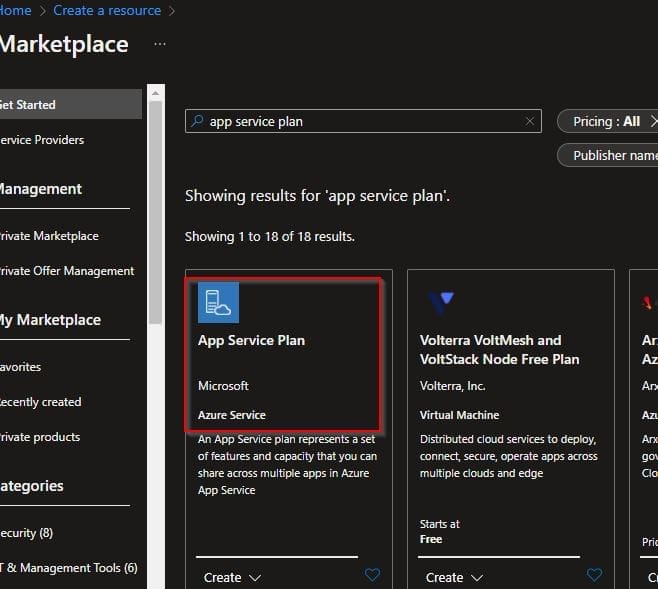Image resolution: width=658 pixels, height=589 pixels.
Task: Open the App Service Plan title link
Action: (251, 340)
